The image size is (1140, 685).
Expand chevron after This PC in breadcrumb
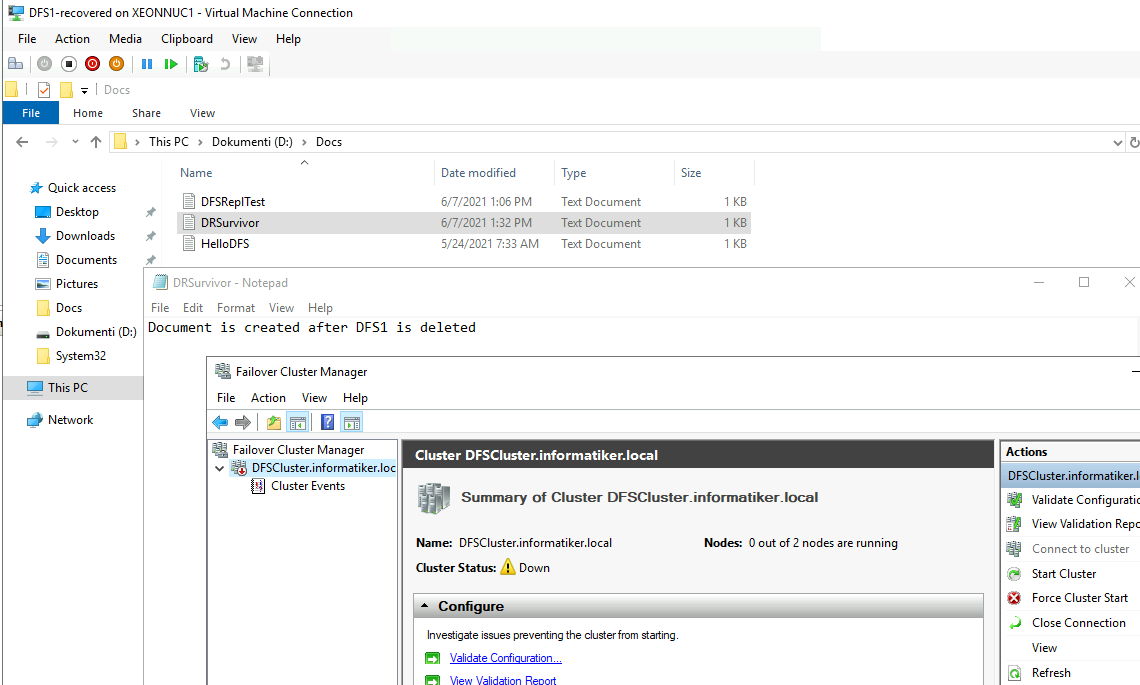[200, 142]
